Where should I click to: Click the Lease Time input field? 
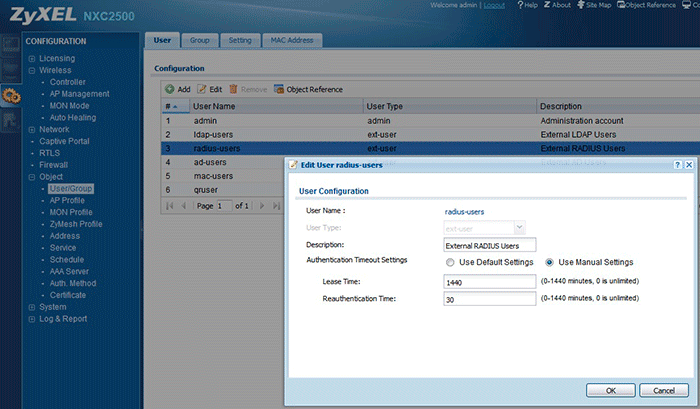click(489, 281)
